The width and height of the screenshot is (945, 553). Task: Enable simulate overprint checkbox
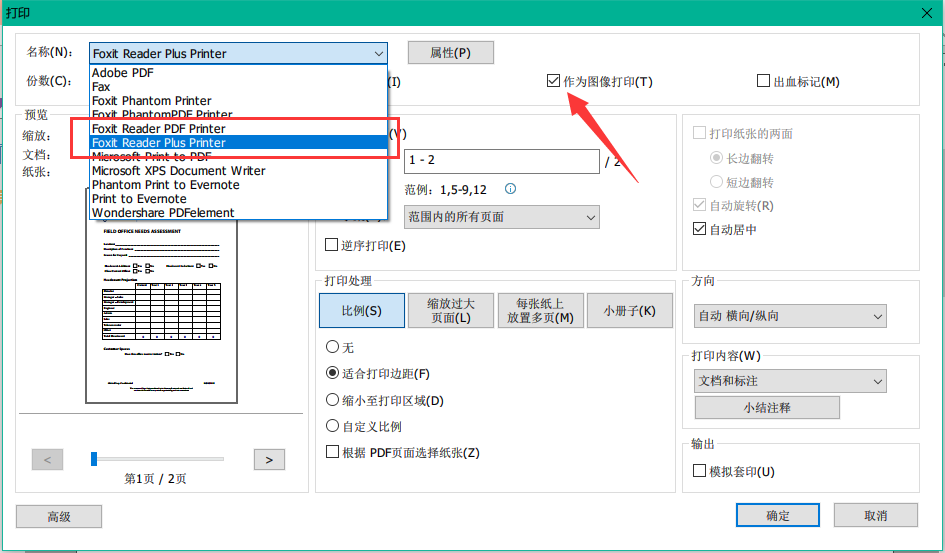pyautogui.click(x=699, y=470)
